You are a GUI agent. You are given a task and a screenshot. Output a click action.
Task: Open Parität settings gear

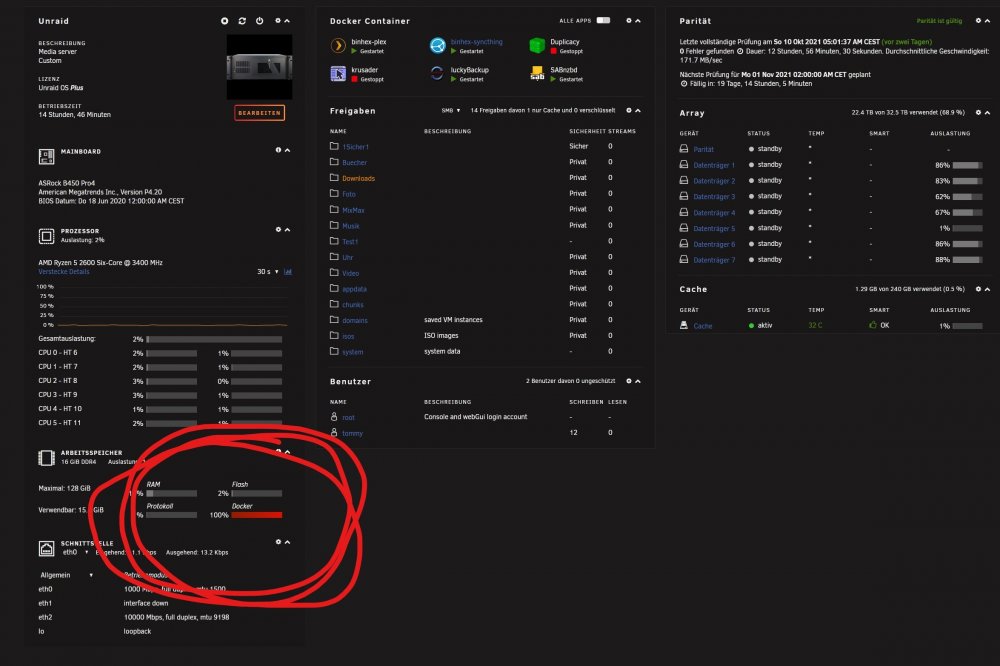tap(978, 21)
